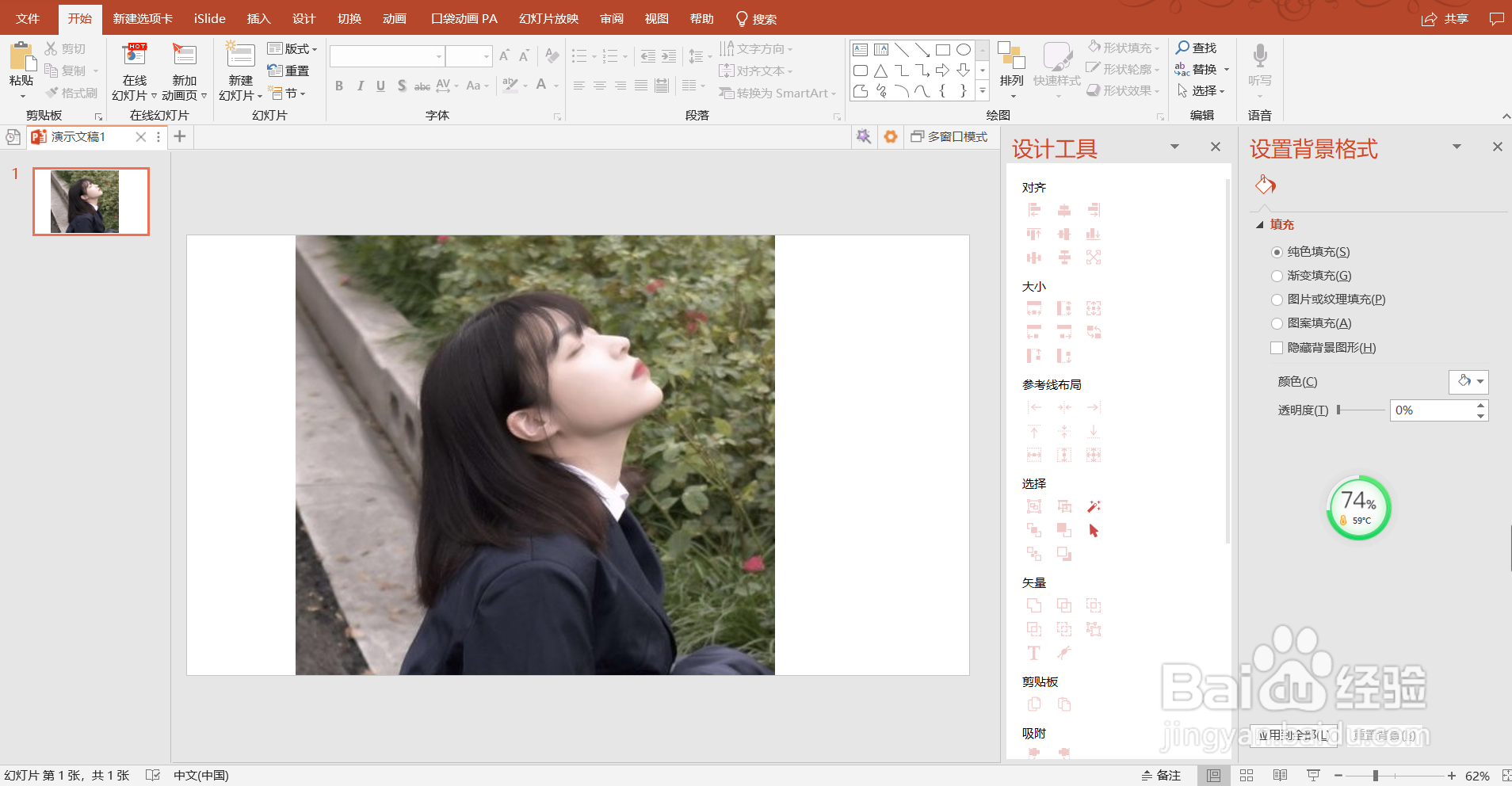This screenshot has width=1512, height=786.
Task: Click the Reading view icon in status bar
Action: click(1280, 776)
